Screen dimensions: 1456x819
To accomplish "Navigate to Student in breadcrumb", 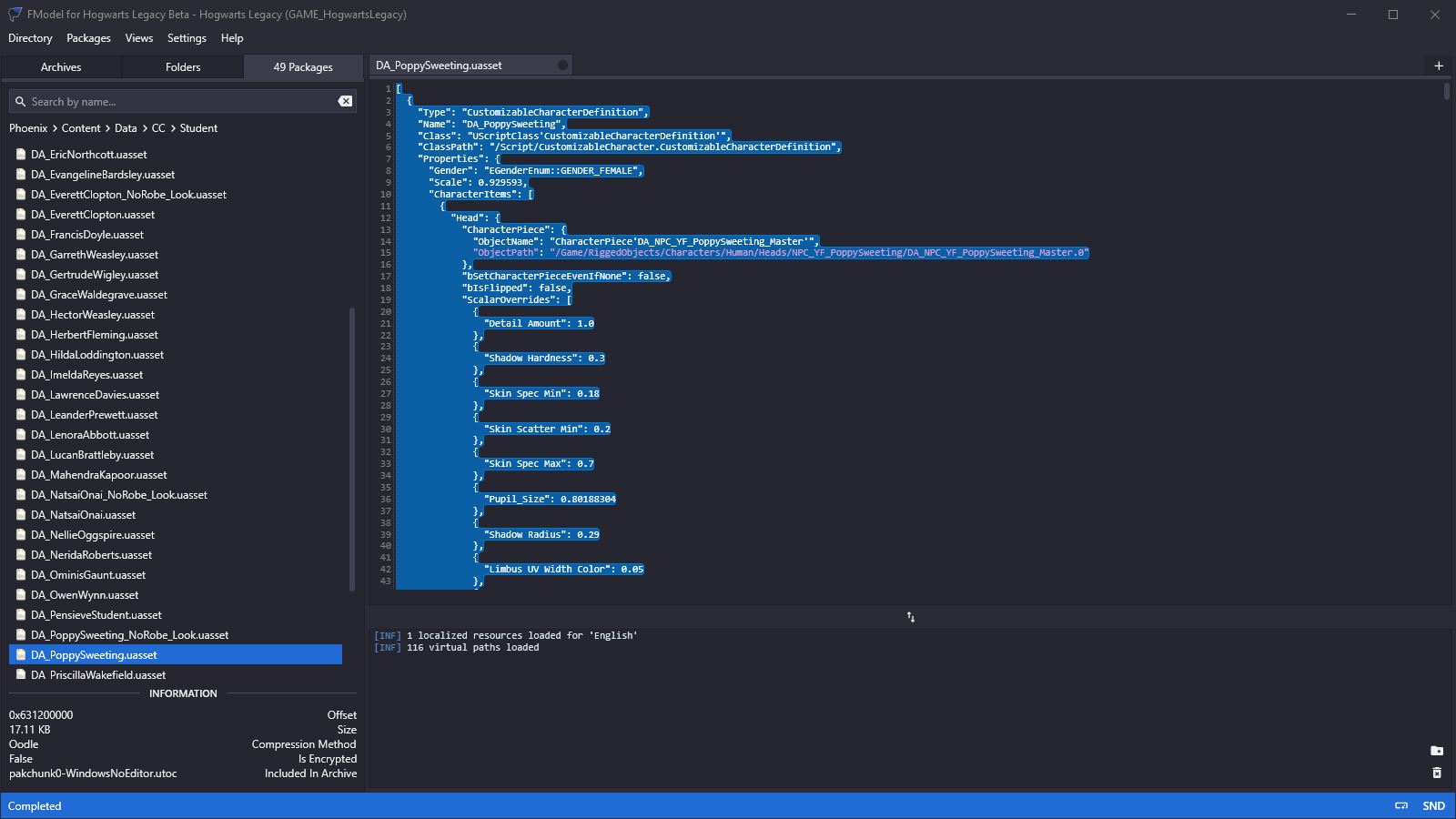I will (198, 128).
